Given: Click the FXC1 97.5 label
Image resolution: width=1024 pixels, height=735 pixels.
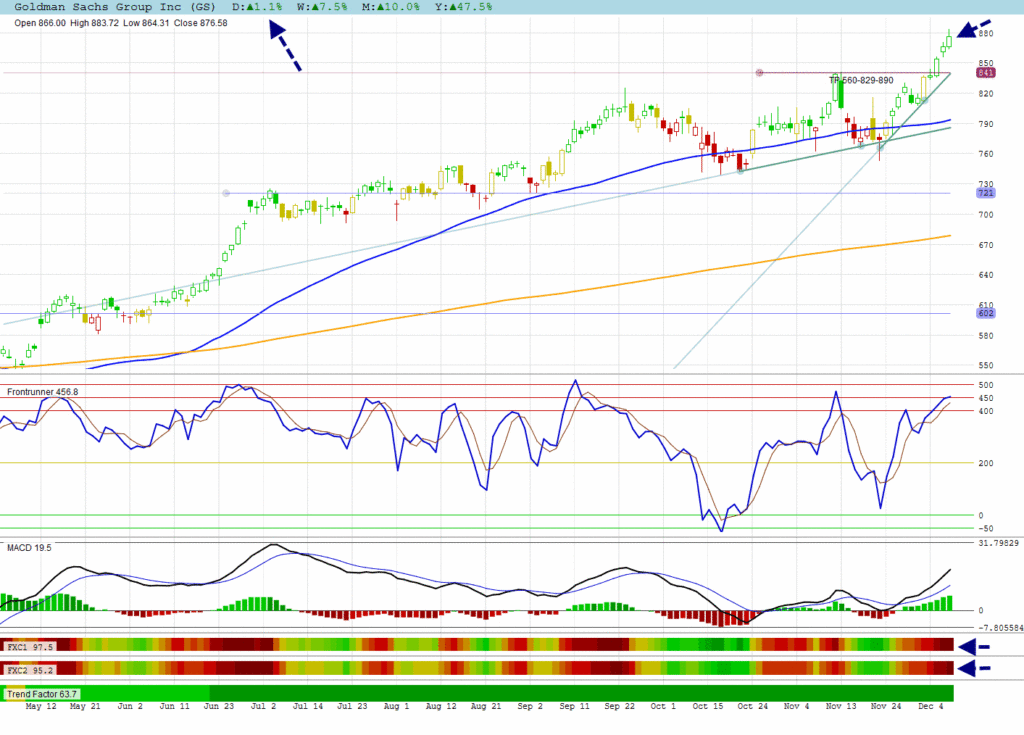Looking at the screenshot, I should 29,647.
